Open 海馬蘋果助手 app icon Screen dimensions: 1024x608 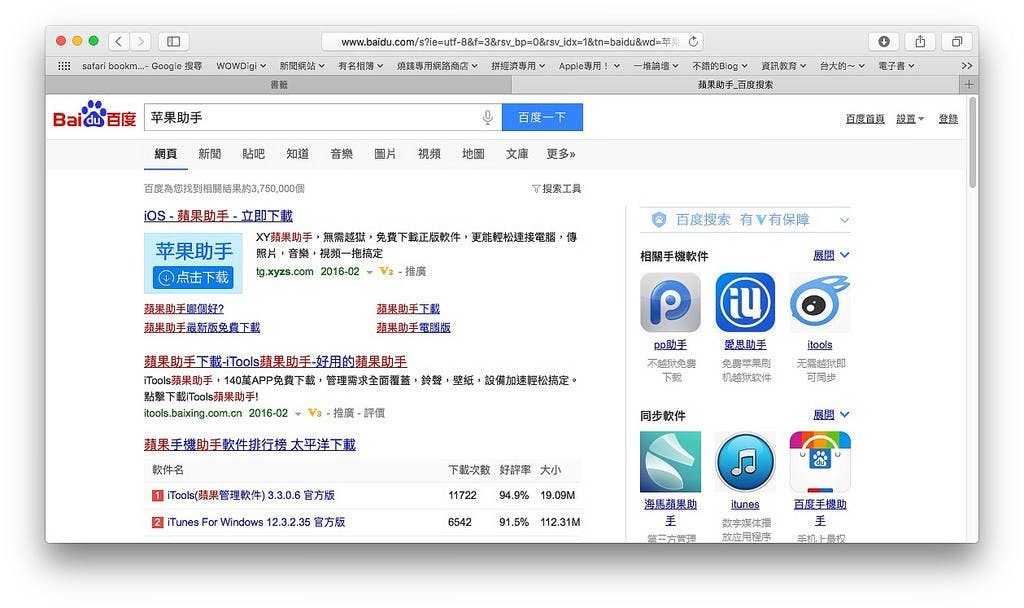(x=670, y=461)
